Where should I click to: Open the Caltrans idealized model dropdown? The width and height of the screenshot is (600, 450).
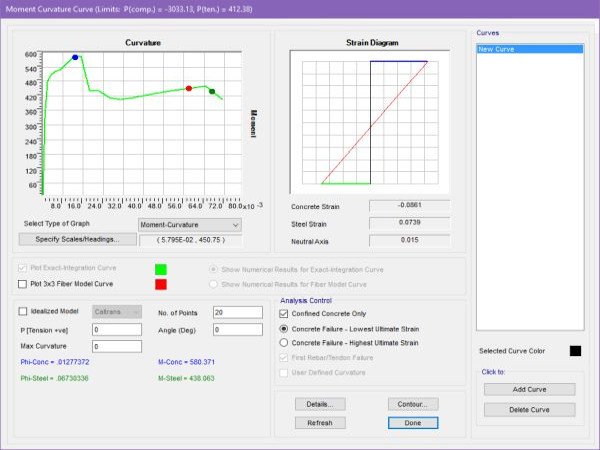click(x=115, y=312)
